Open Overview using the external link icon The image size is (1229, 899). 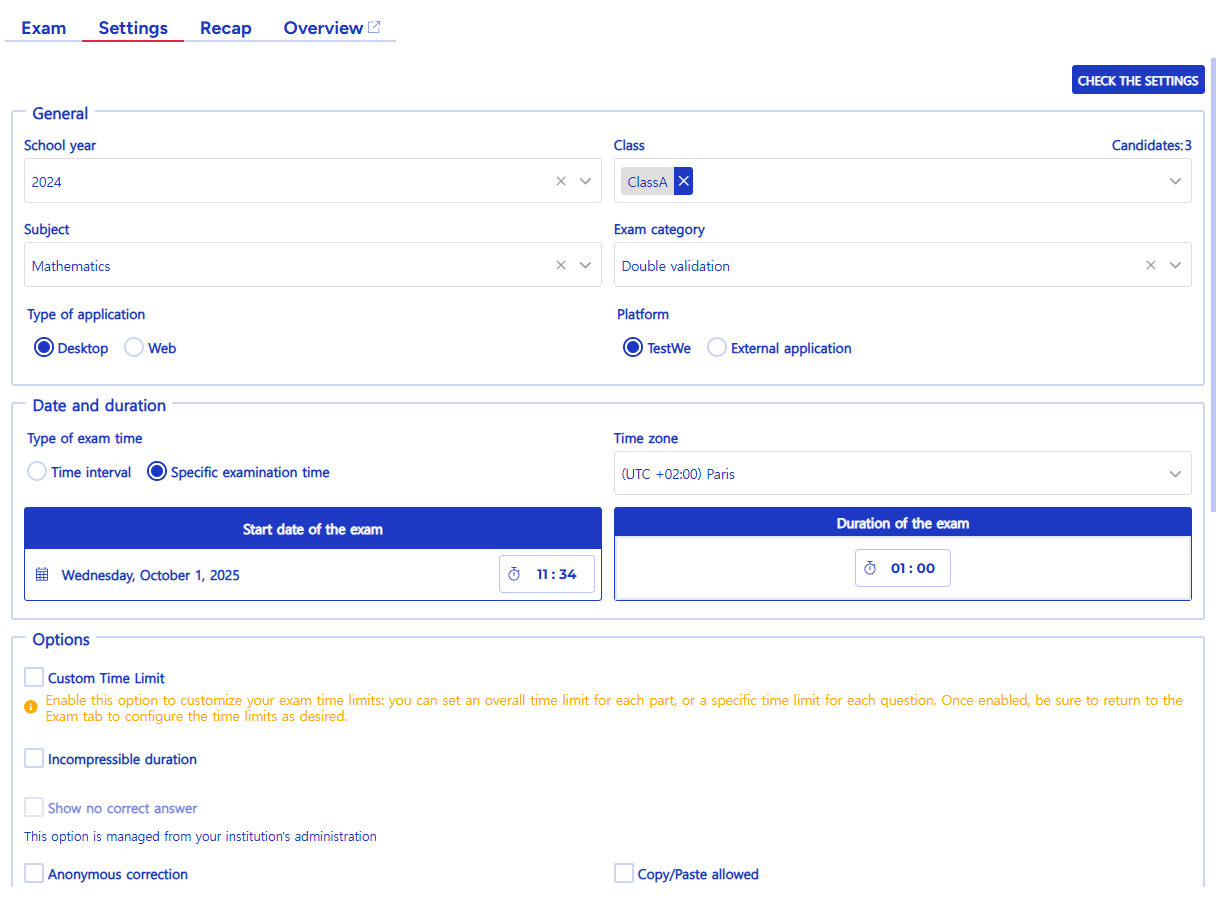[377, 26]
